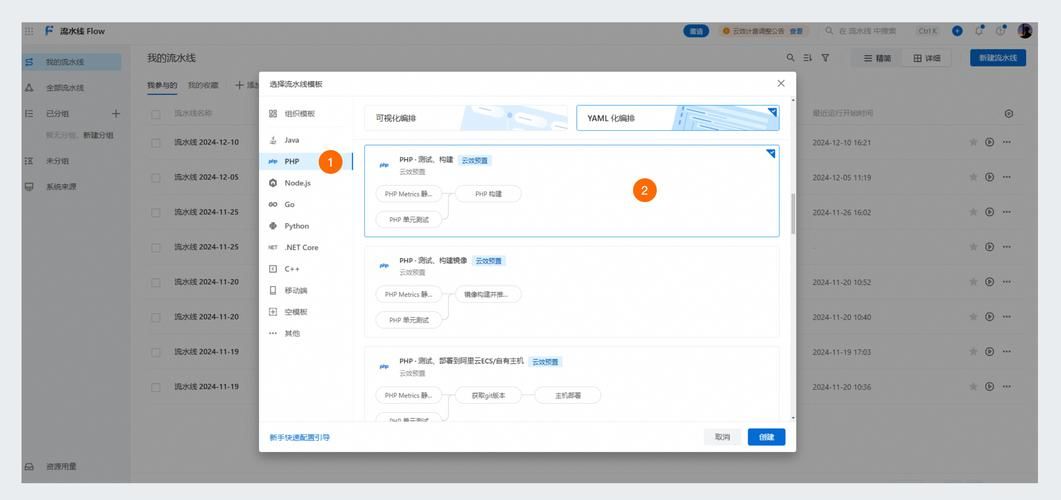Go to 全部流水线 in sidebar
Image resolution: width=1061 pixels, height=500 pixels.
point(65,88)
